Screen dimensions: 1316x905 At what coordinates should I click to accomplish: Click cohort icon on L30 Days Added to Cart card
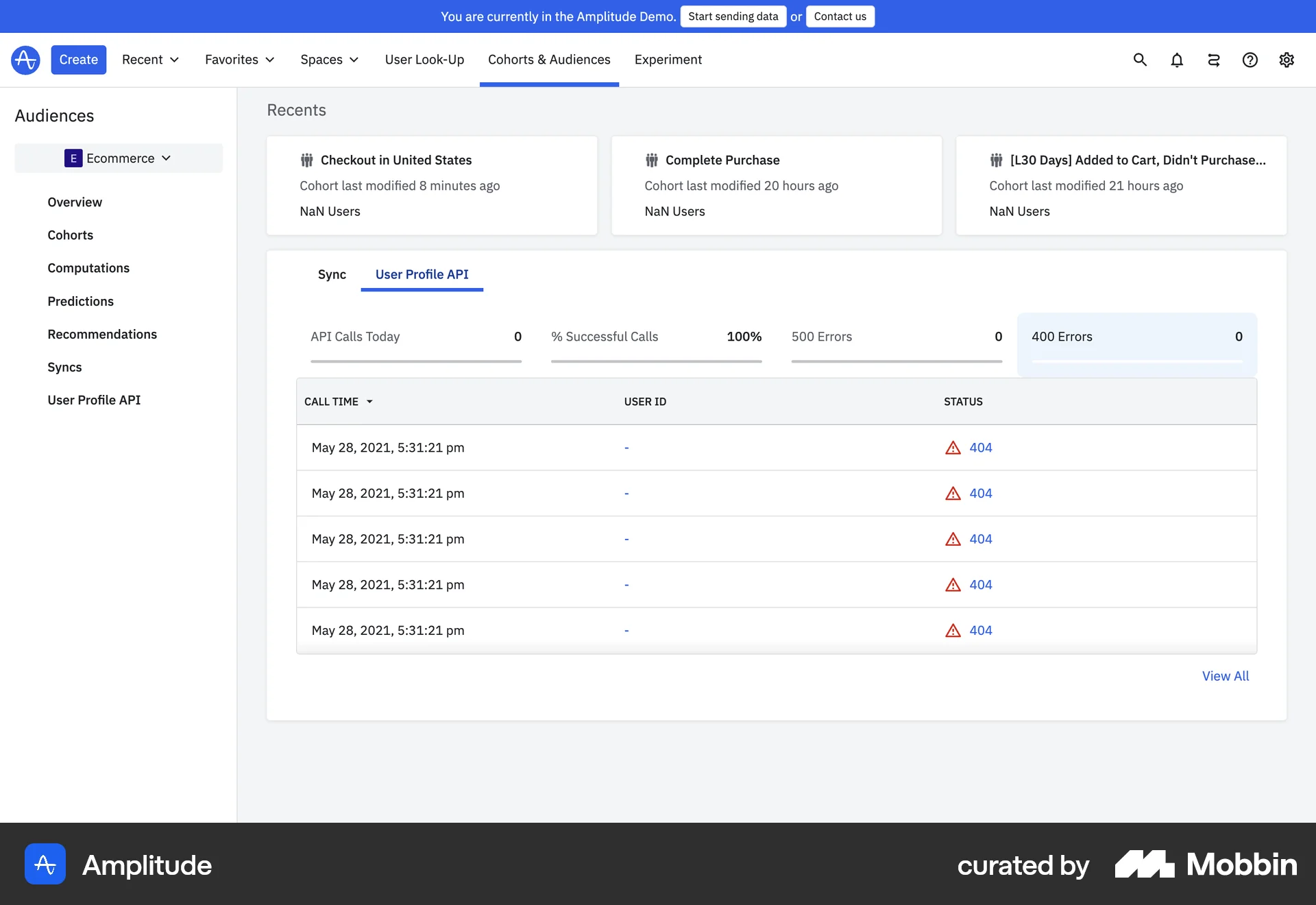click(996, 160)
